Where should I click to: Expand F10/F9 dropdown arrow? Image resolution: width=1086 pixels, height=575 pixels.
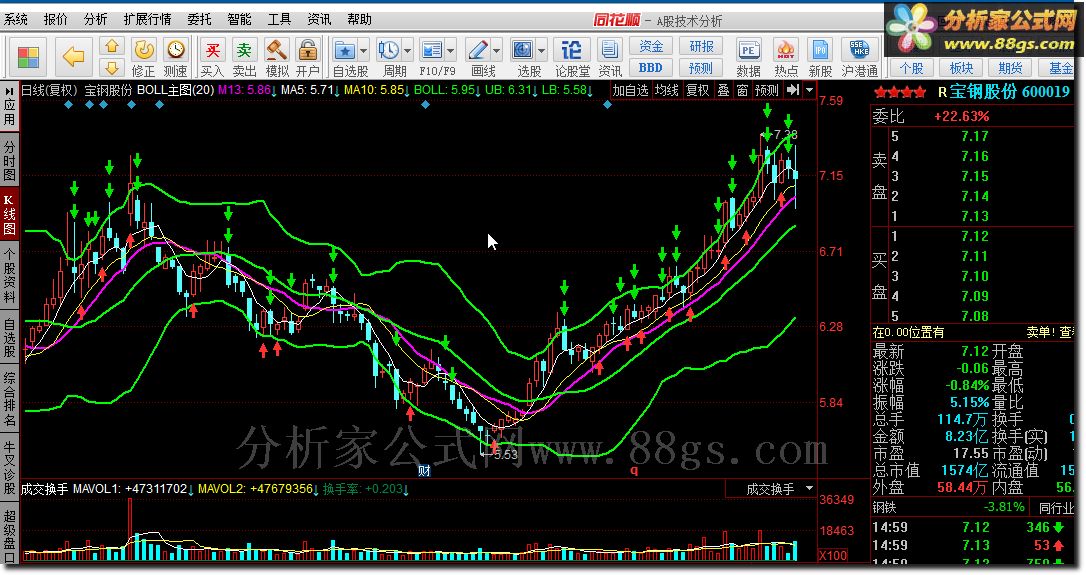[x=450, y=51]
